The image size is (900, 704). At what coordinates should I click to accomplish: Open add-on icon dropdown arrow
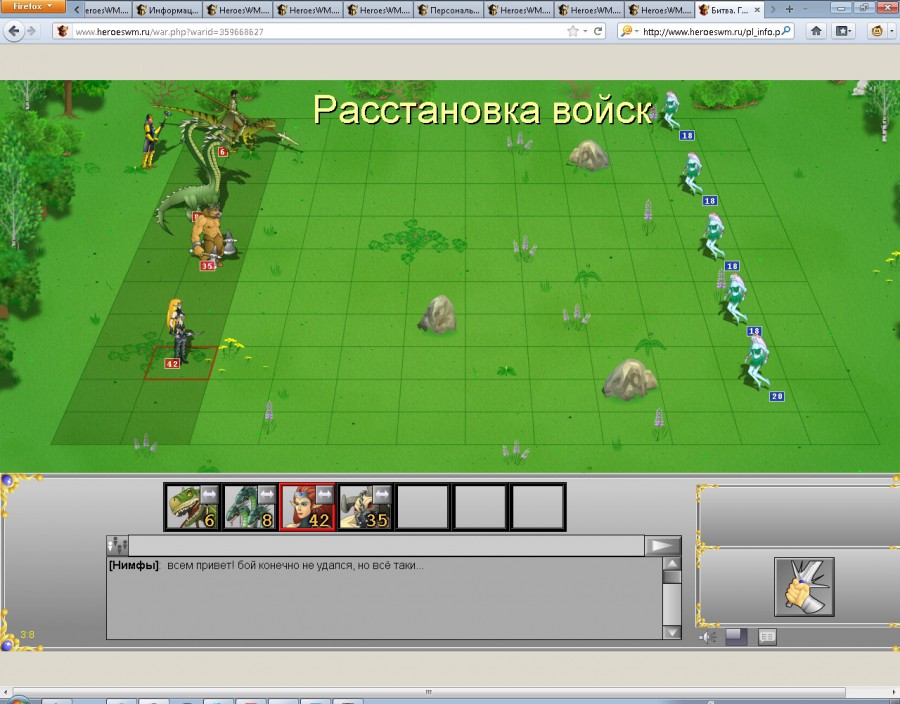pos(891,32)
